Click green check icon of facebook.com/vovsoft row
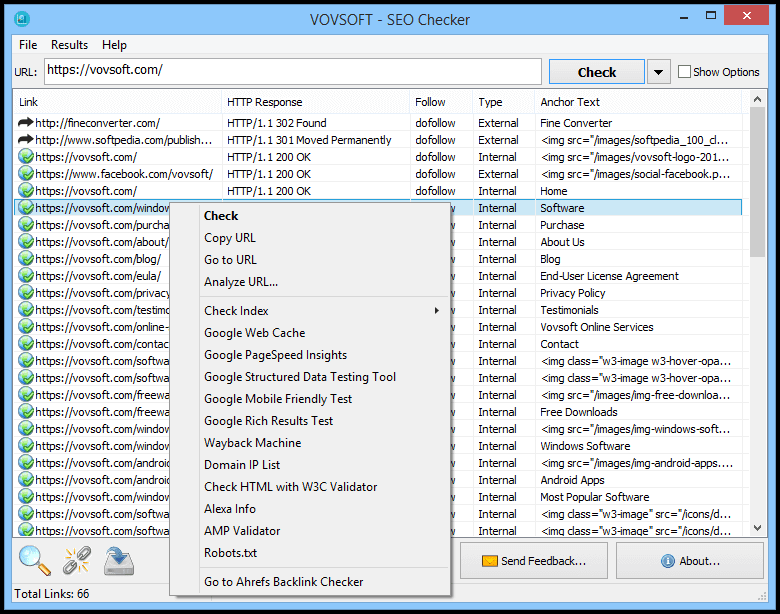The height and width of the screenshot is (614, 780). pyautogui.click(x=25, y=174)
